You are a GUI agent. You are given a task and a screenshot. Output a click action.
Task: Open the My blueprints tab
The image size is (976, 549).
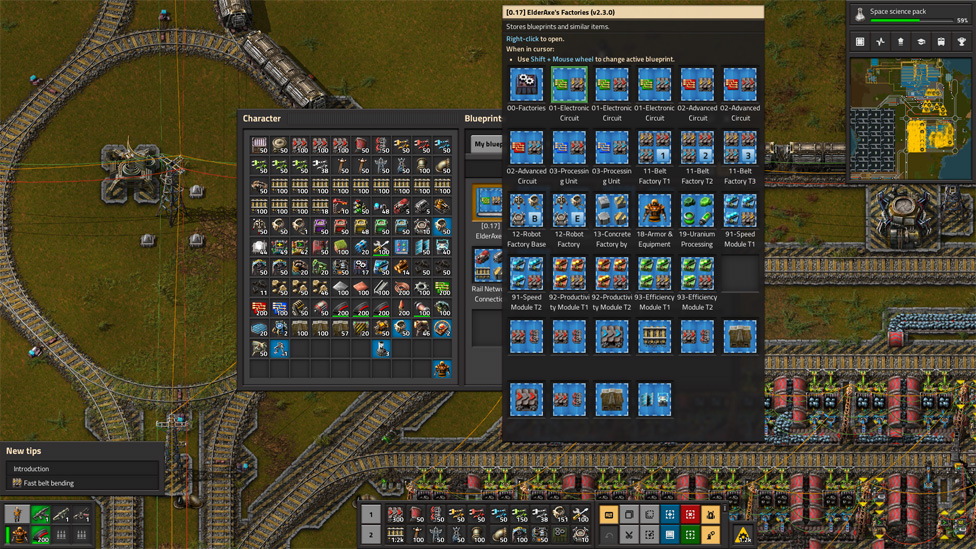coord(487,144)
